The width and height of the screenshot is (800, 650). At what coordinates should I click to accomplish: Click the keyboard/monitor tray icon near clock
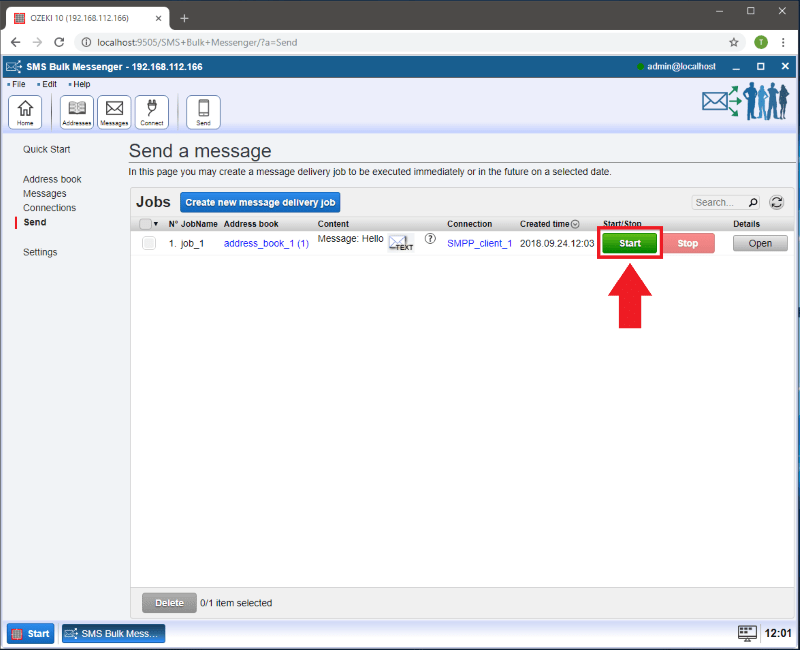[747, 633]
